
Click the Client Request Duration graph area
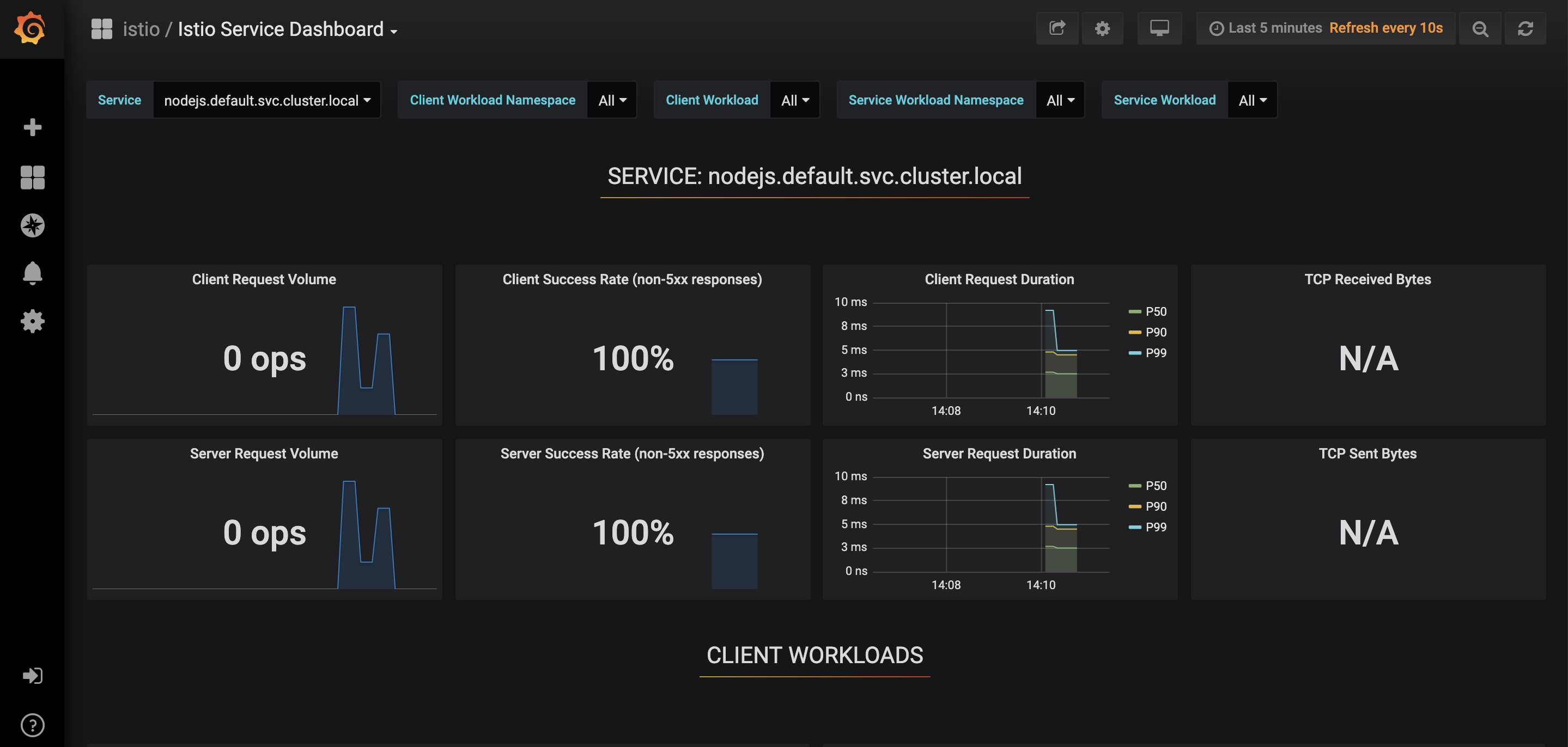[991, 351]
